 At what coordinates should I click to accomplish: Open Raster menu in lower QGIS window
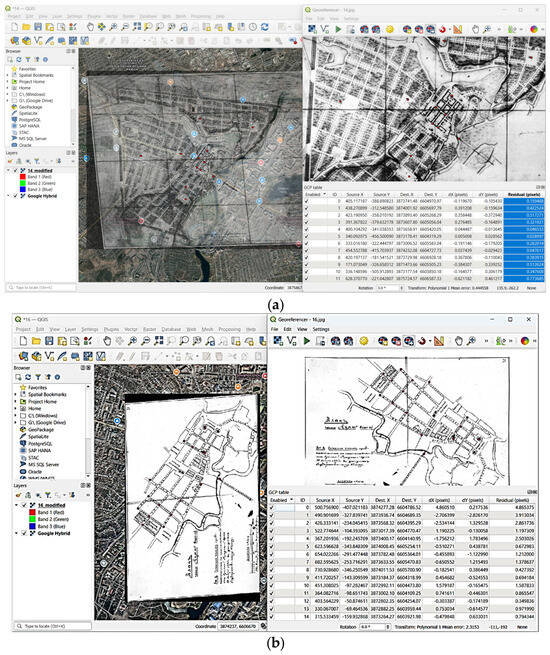click(x=150, y=330)
